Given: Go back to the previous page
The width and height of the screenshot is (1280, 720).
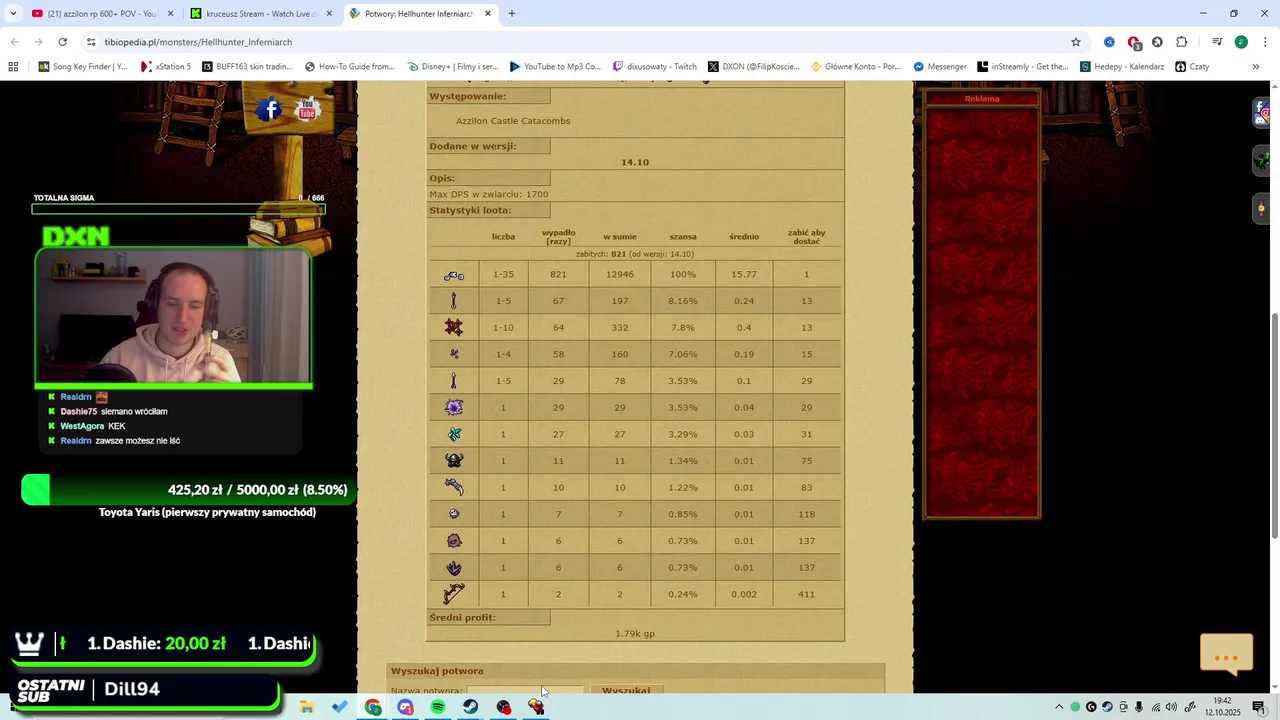Looking at the screenshot, I should (x=14, y=42).
